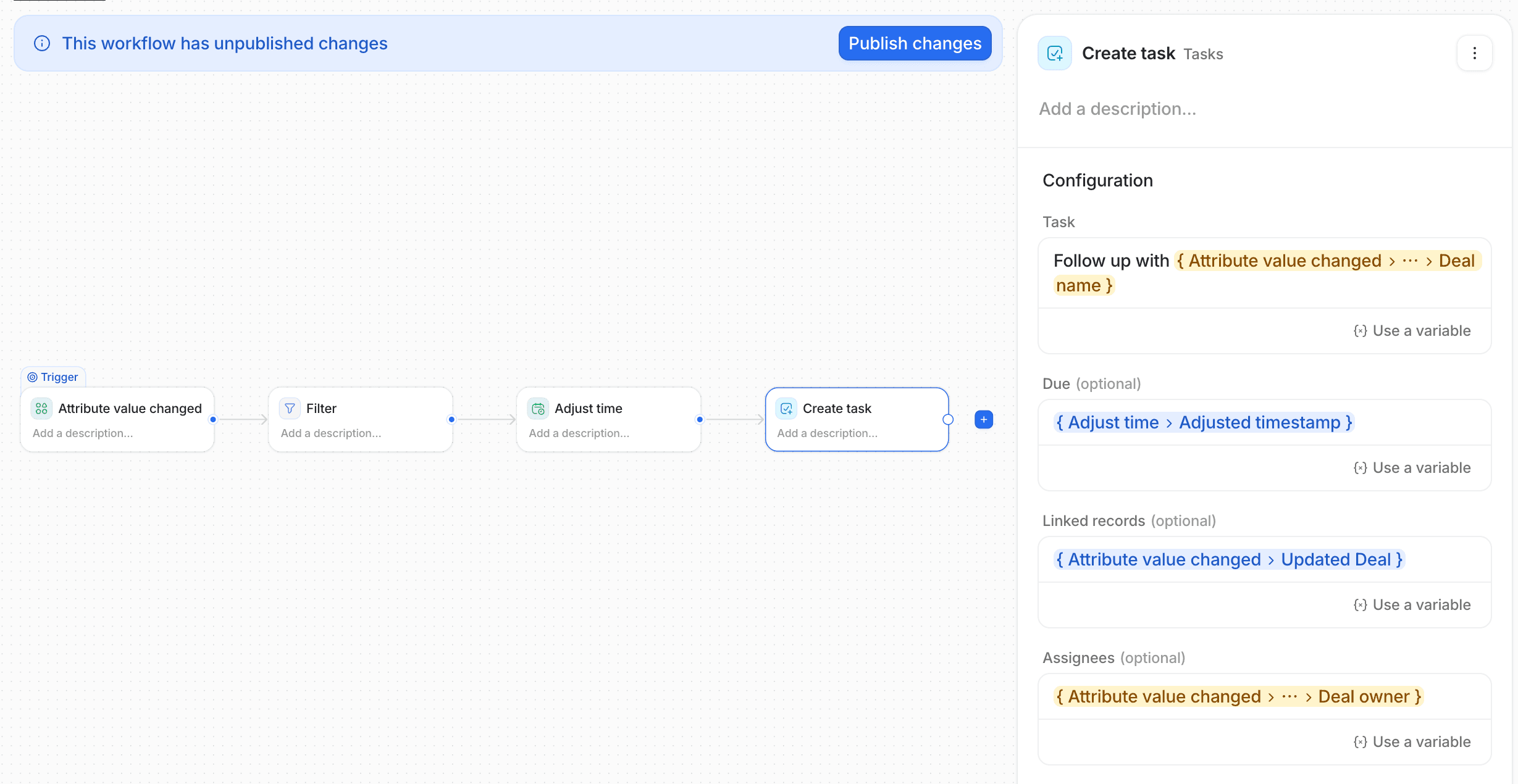
Task: Select the Create task node on canvas
Action: [x=857, y=420]
